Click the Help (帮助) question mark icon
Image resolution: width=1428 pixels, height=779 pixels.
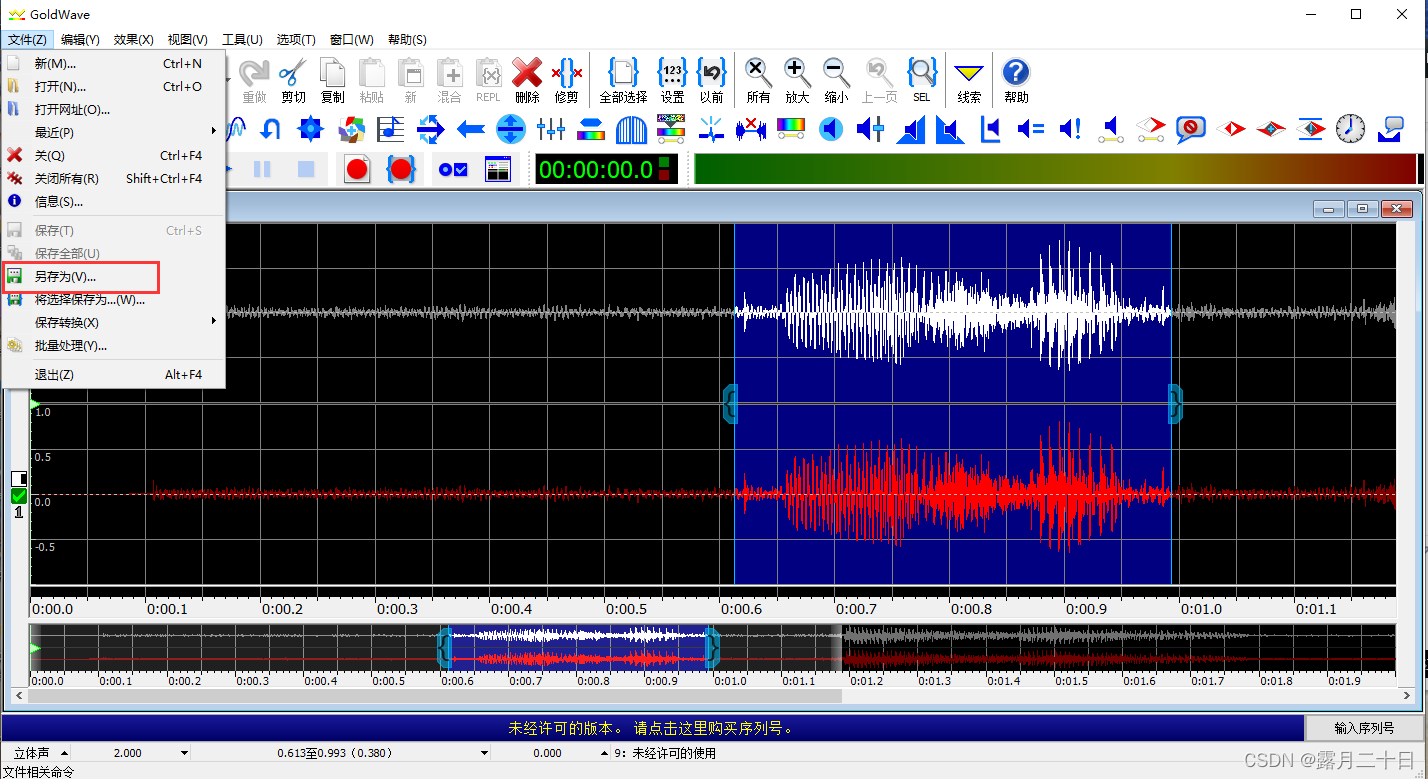pos(1015,80)
